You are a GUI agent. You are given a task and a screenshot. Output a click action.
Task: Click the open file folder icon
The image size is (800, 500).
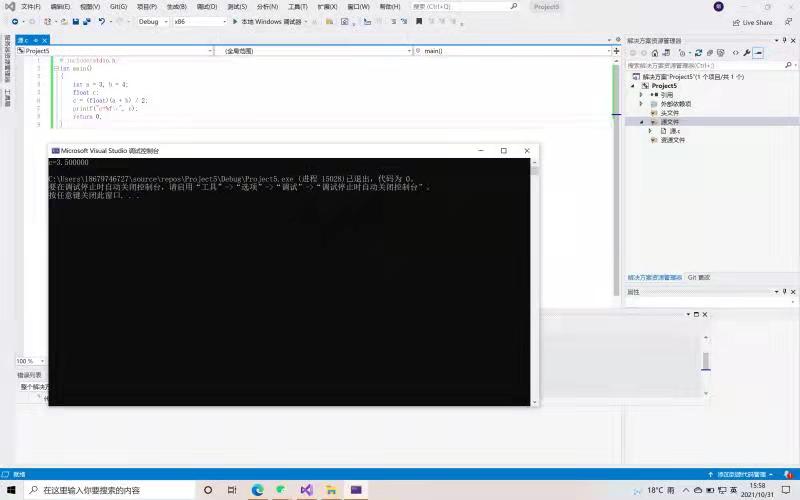(x=64, y=21)
